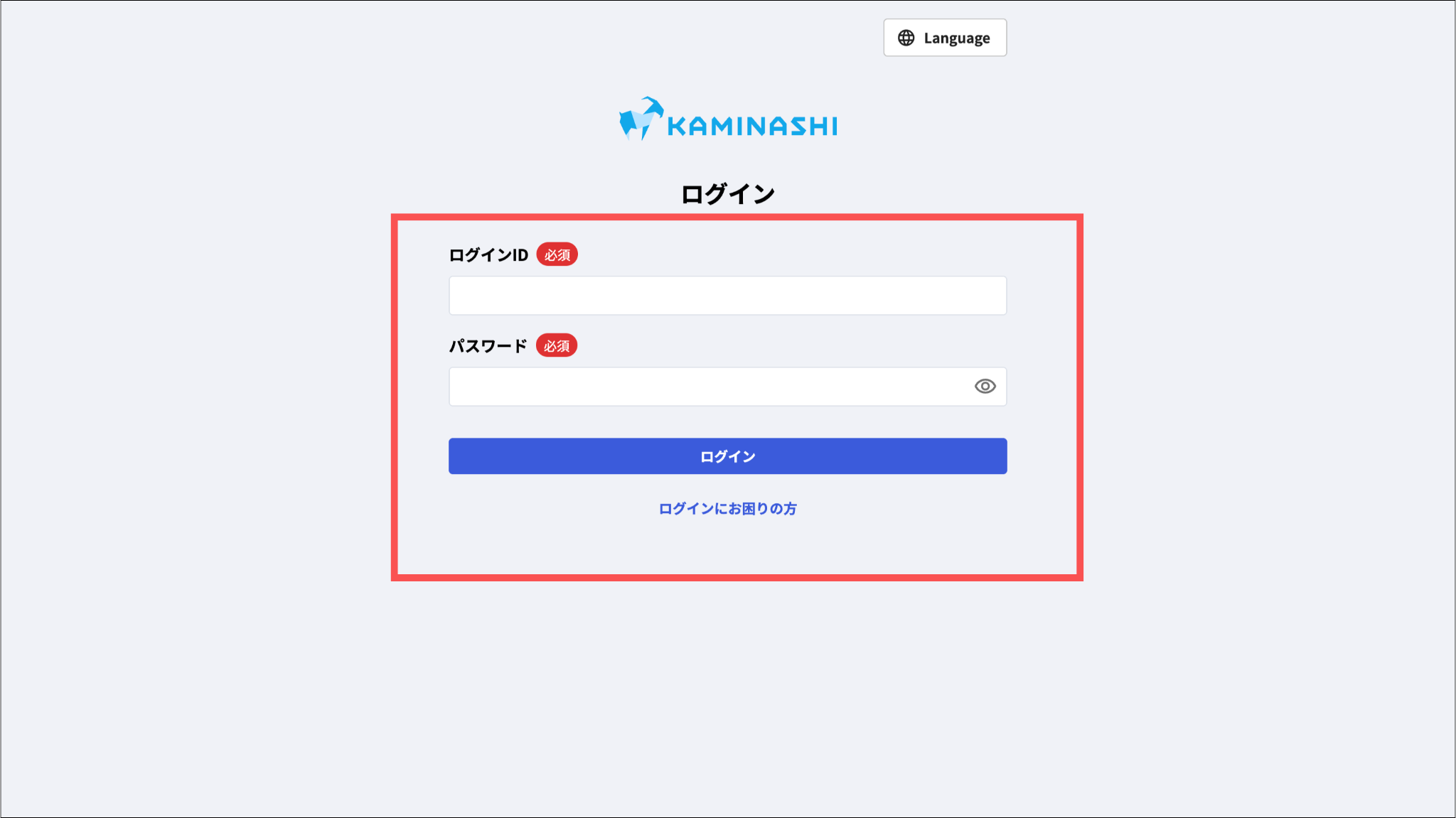Click the KAMINASHI wordmark text

[x=752, y=127]
